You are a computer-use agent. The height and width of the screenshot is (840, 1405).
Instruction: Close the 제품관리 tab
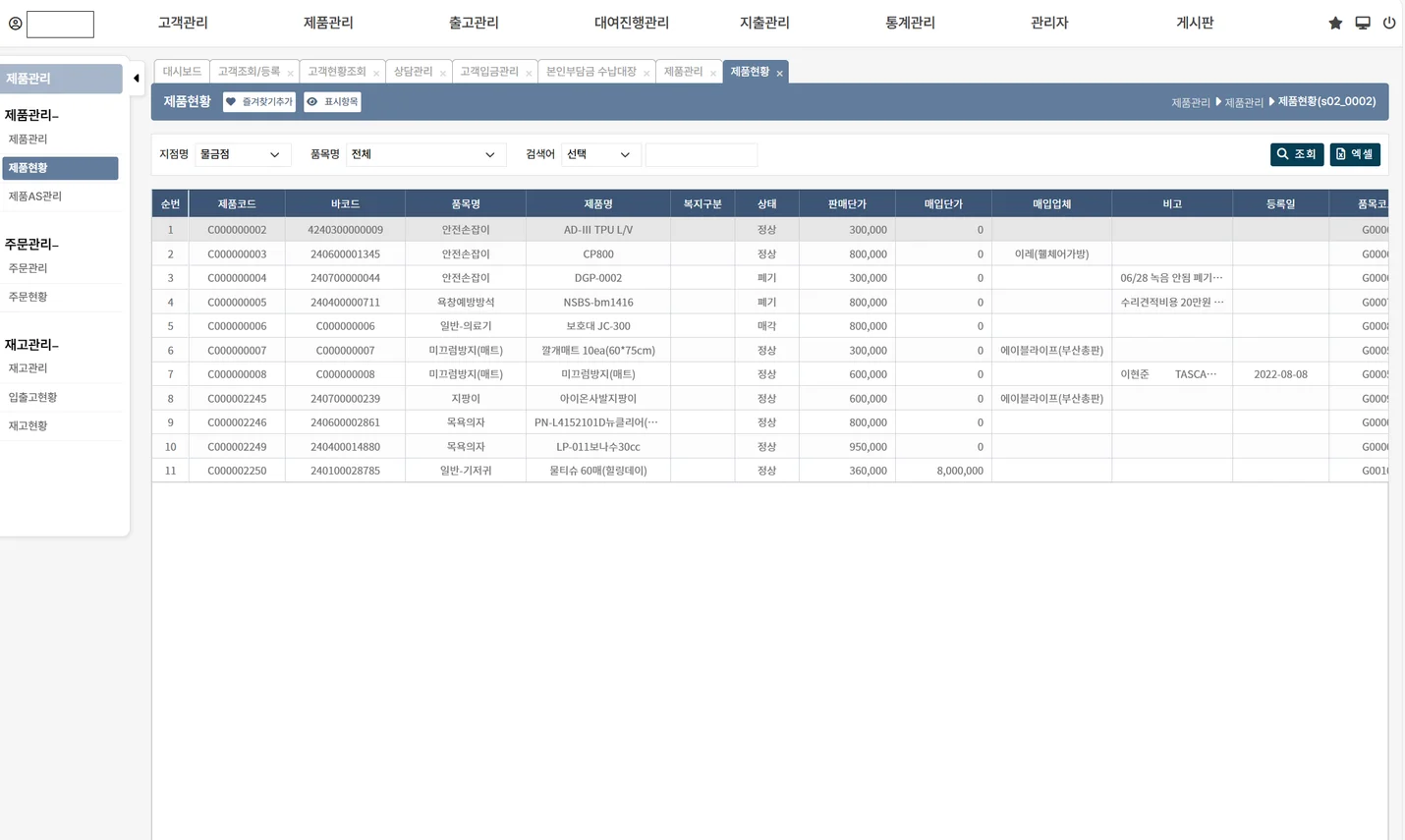pyautogui.click(x=713, y=74)
